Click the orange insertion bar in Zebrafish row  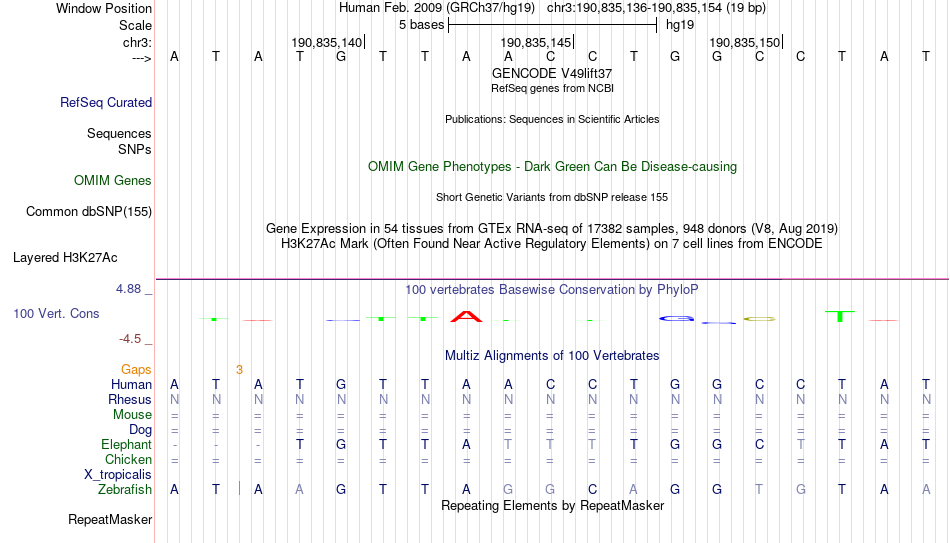tap(239, 488)
